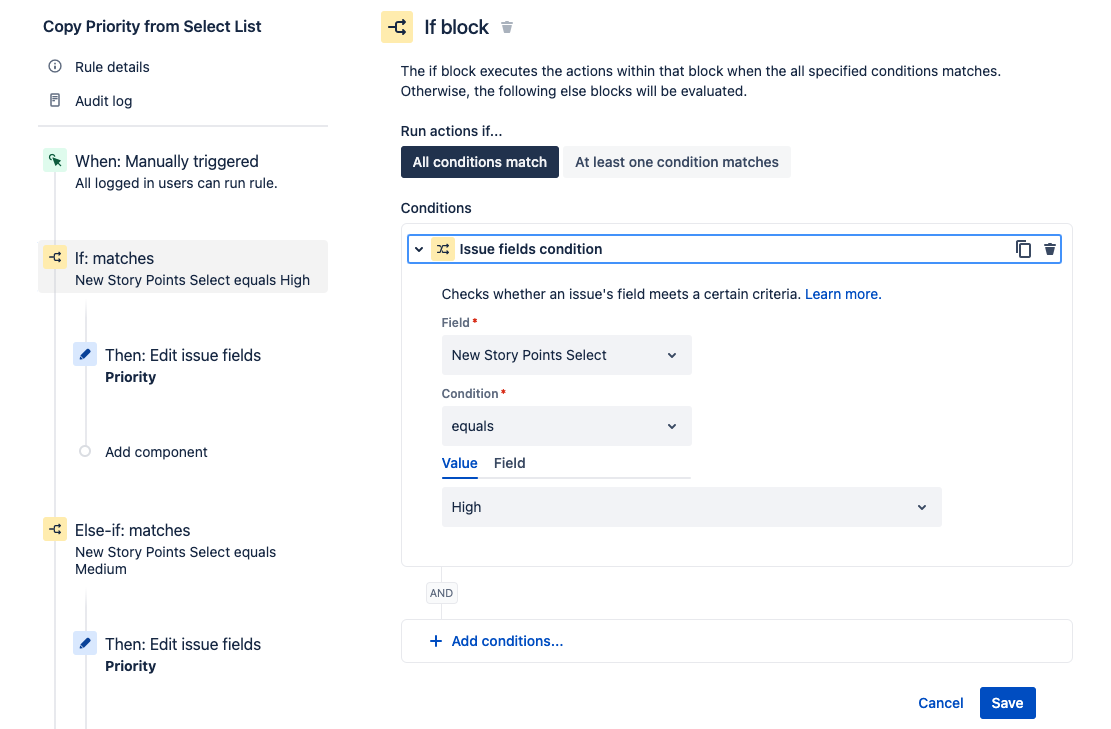Switch to the Field tab below Condition

pos(509,463)
